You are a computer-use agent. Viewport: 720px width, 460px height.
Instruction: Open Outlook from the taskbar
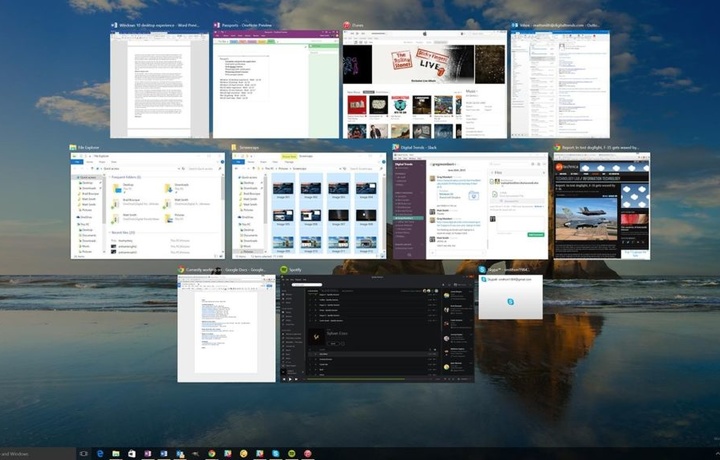coord(180,454)
